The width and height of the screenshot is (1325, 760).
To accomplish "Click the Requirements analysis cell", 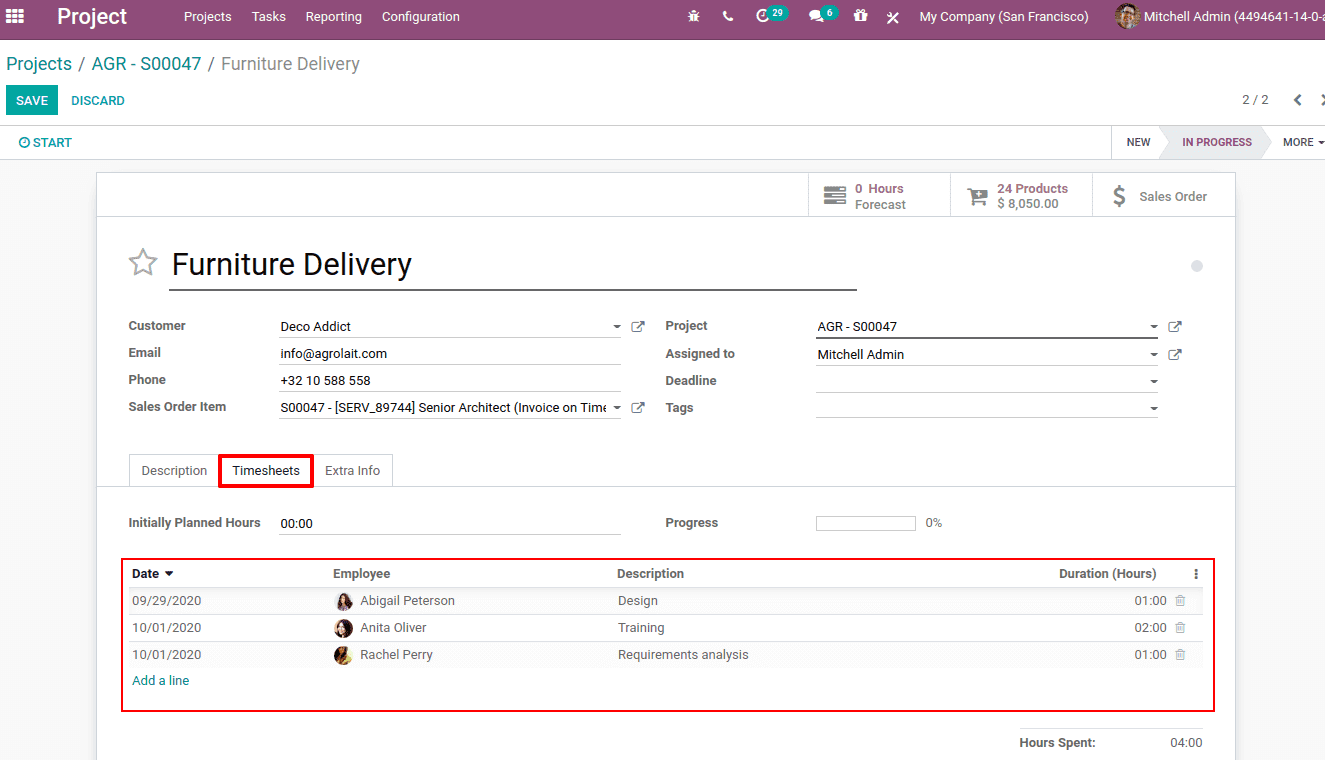I will 683,655.
